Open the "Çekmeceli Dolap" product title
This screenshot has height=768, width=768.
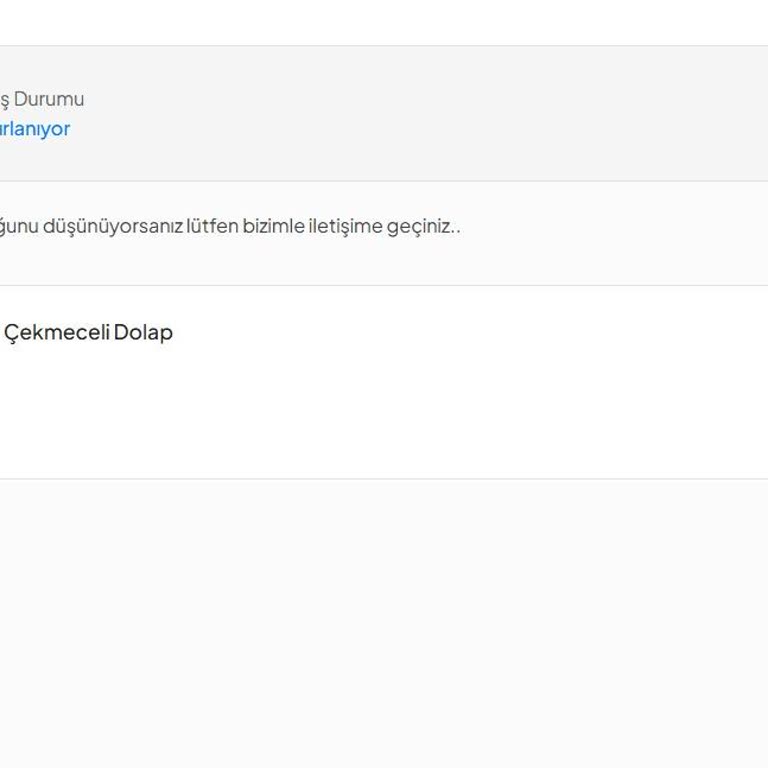(88, 332)
